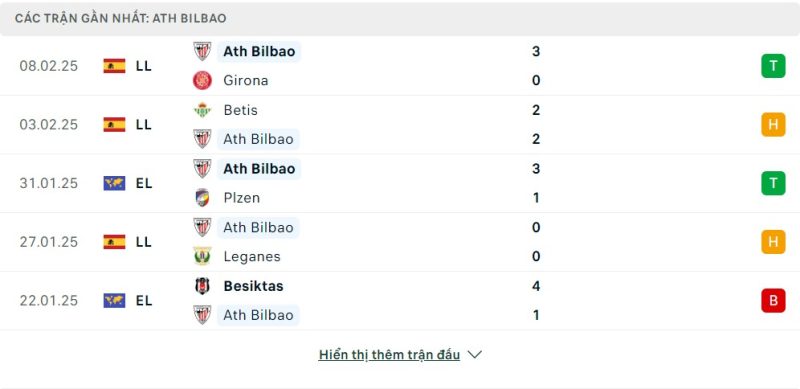Screen dimensions: 800x389
Task: Click the orange H badge for Leganes match
Action: [x=773, y=242]
